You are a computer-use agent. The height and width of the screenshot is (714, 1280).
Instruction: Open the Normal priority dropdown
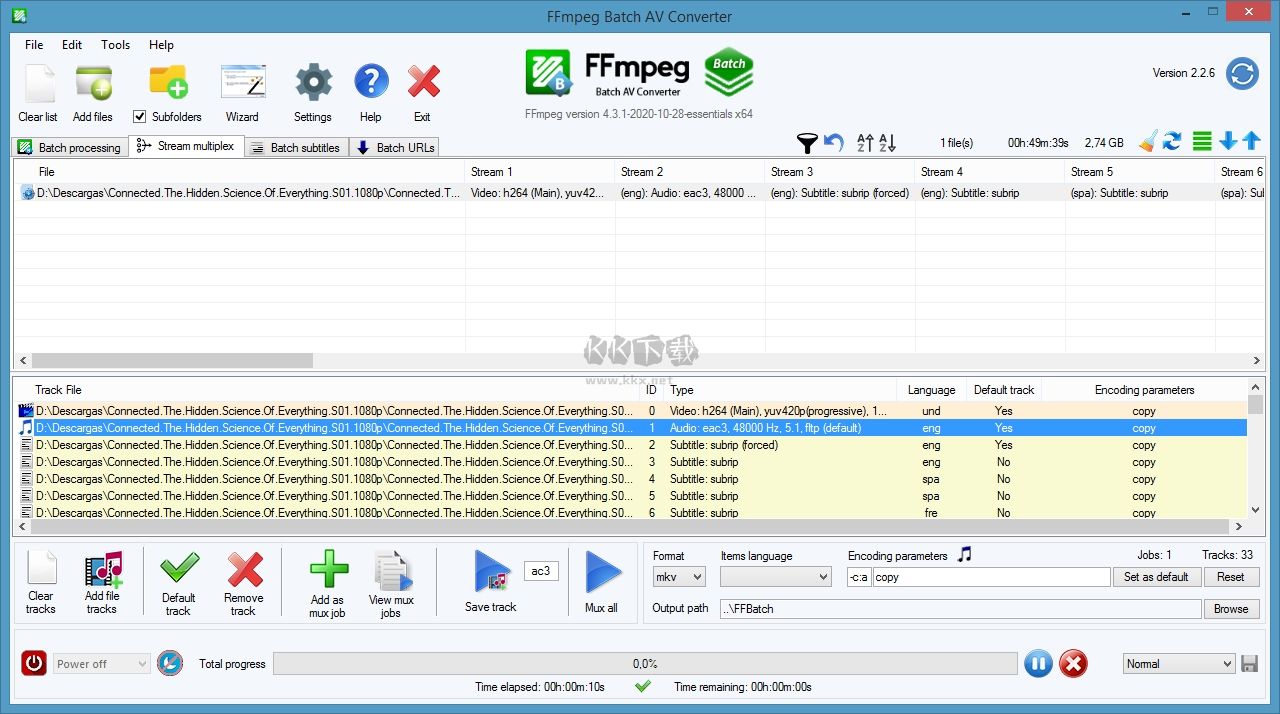(1178, 663)
